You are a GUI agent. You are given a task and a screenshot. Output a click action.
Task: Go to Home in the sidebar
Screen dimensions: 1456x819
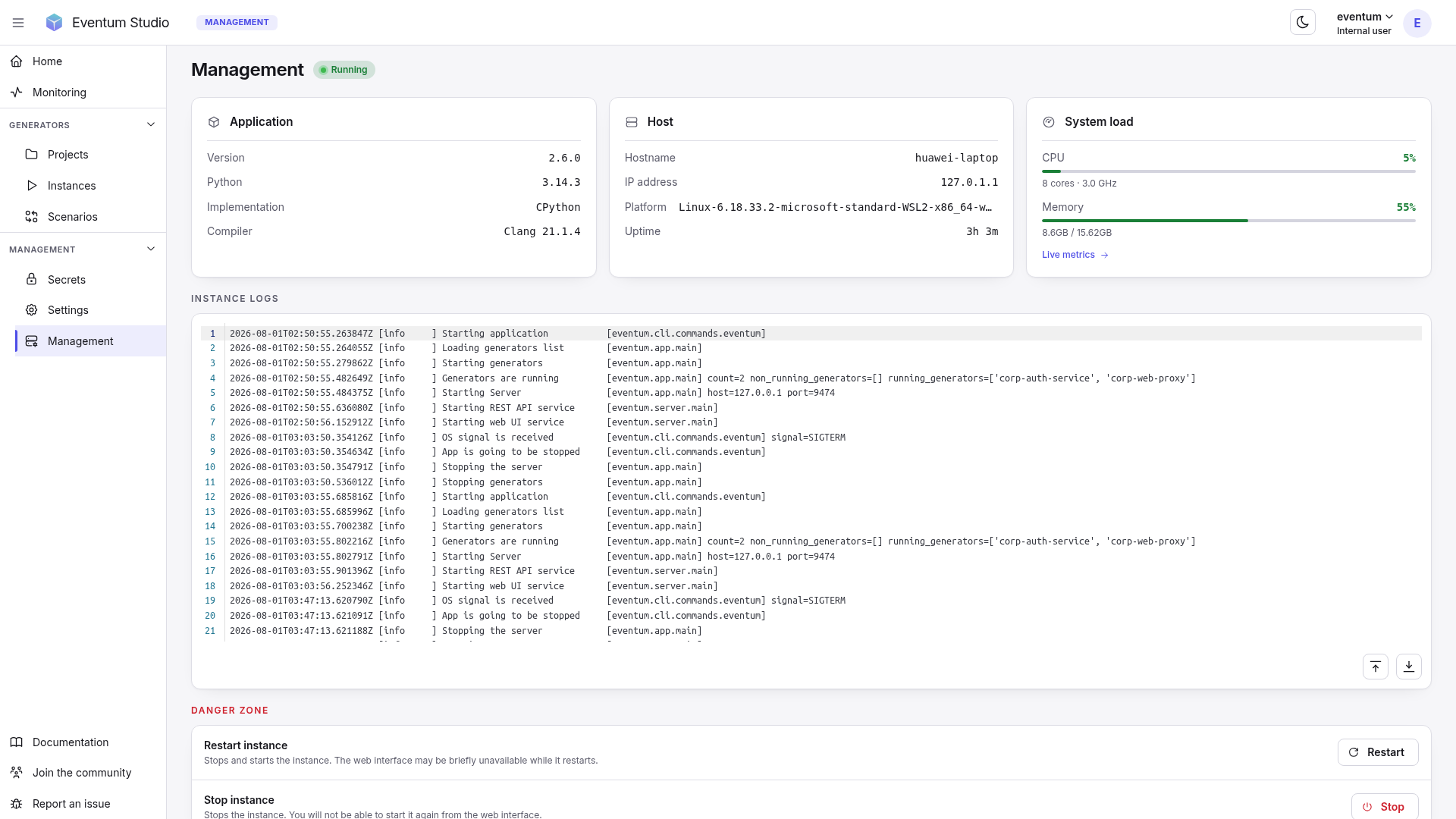[x=83, y=61]
